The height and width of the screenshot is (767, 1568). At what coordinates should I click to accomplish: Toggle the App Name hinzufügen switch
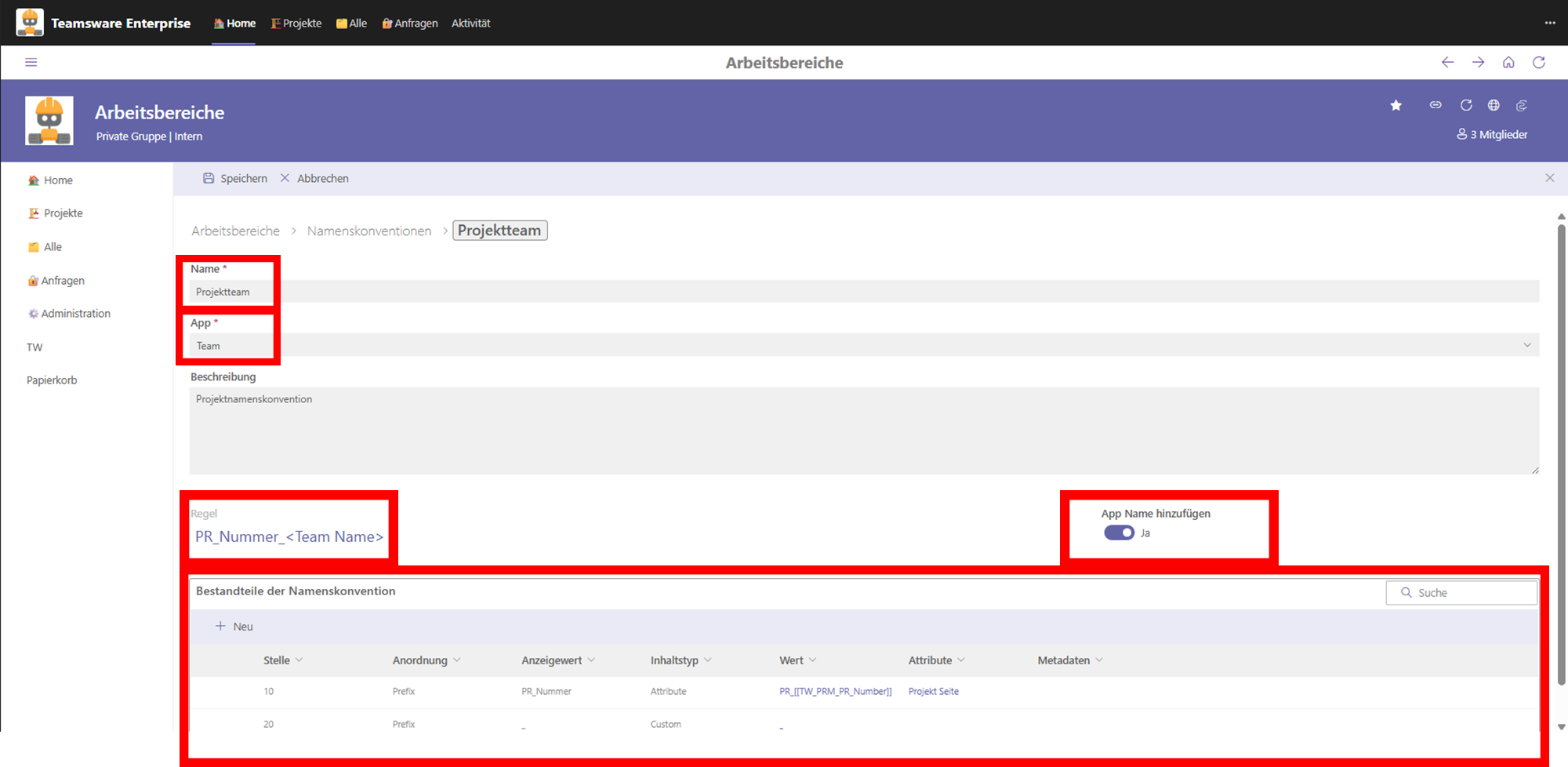tap(1119, 533)
